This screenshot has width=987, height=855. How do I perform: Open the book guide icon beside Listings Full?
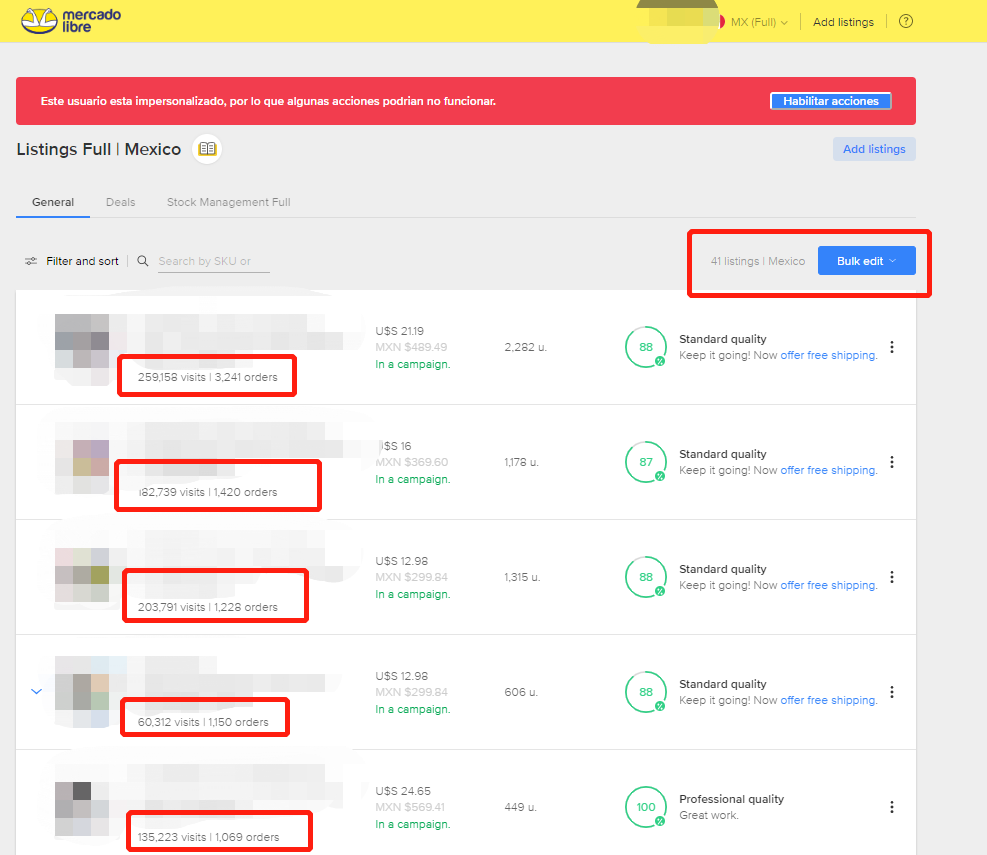coord(207,149)
